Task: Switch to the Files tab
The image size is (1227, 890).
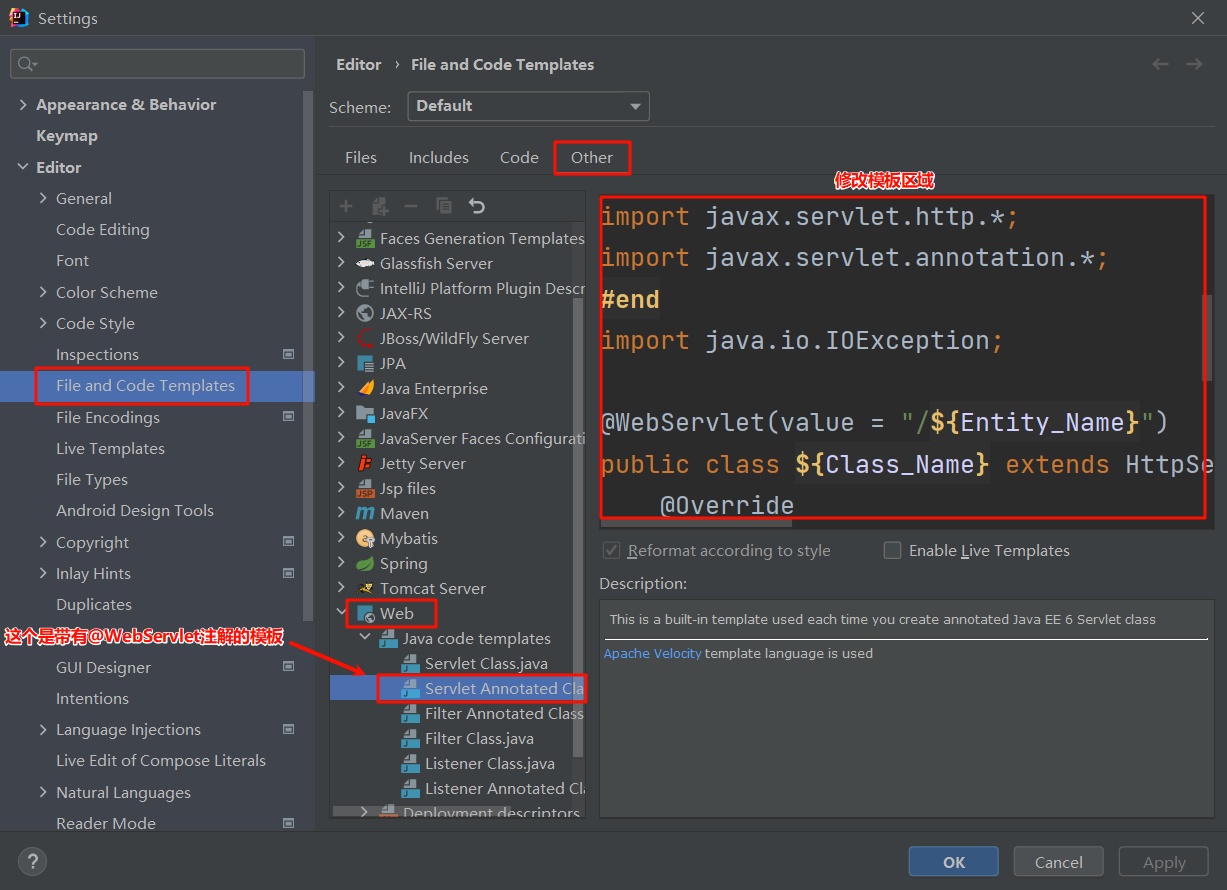Action: tap(361, 158)
